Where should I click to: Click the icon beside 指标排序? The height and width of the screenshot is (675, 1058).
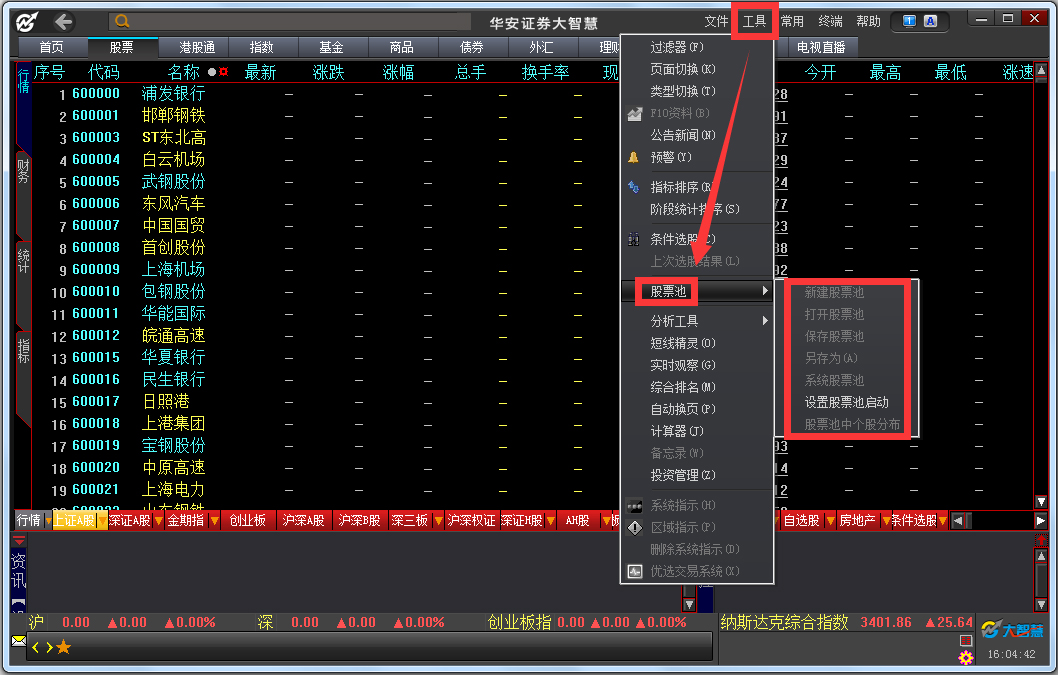634,187
